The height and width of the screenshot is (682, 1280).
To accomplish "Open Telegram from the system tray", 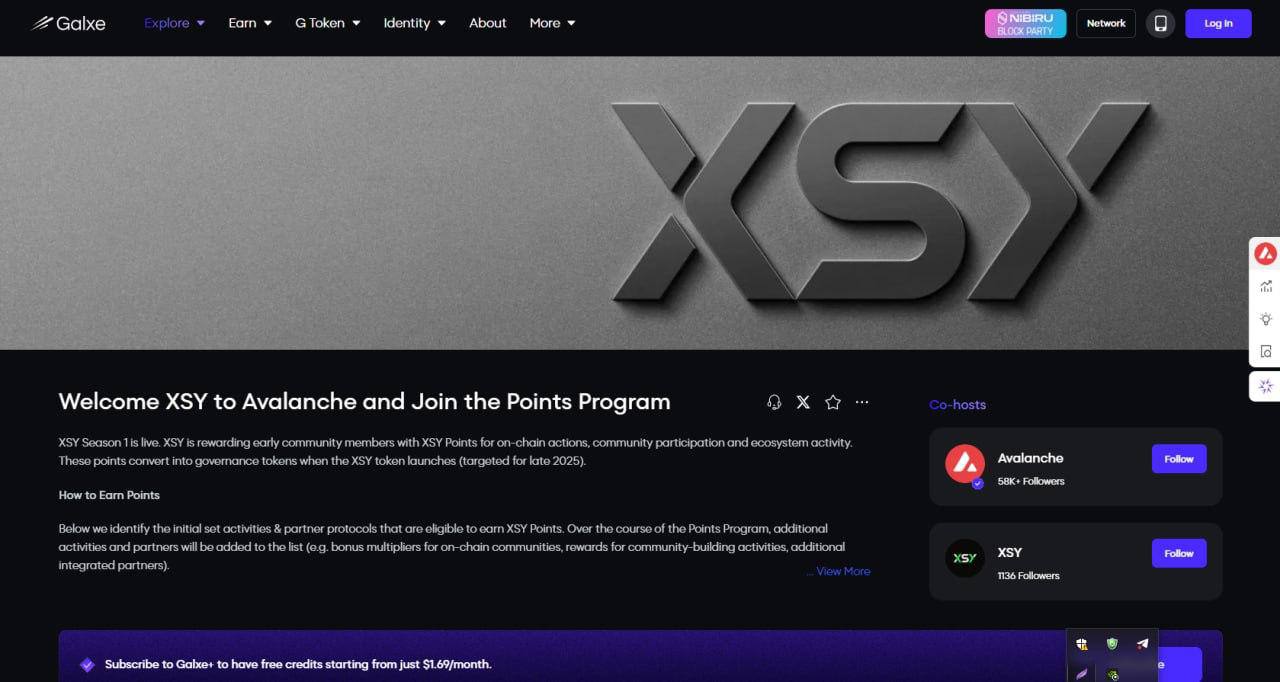I will pyautogui.click(x=1142, y=644).
